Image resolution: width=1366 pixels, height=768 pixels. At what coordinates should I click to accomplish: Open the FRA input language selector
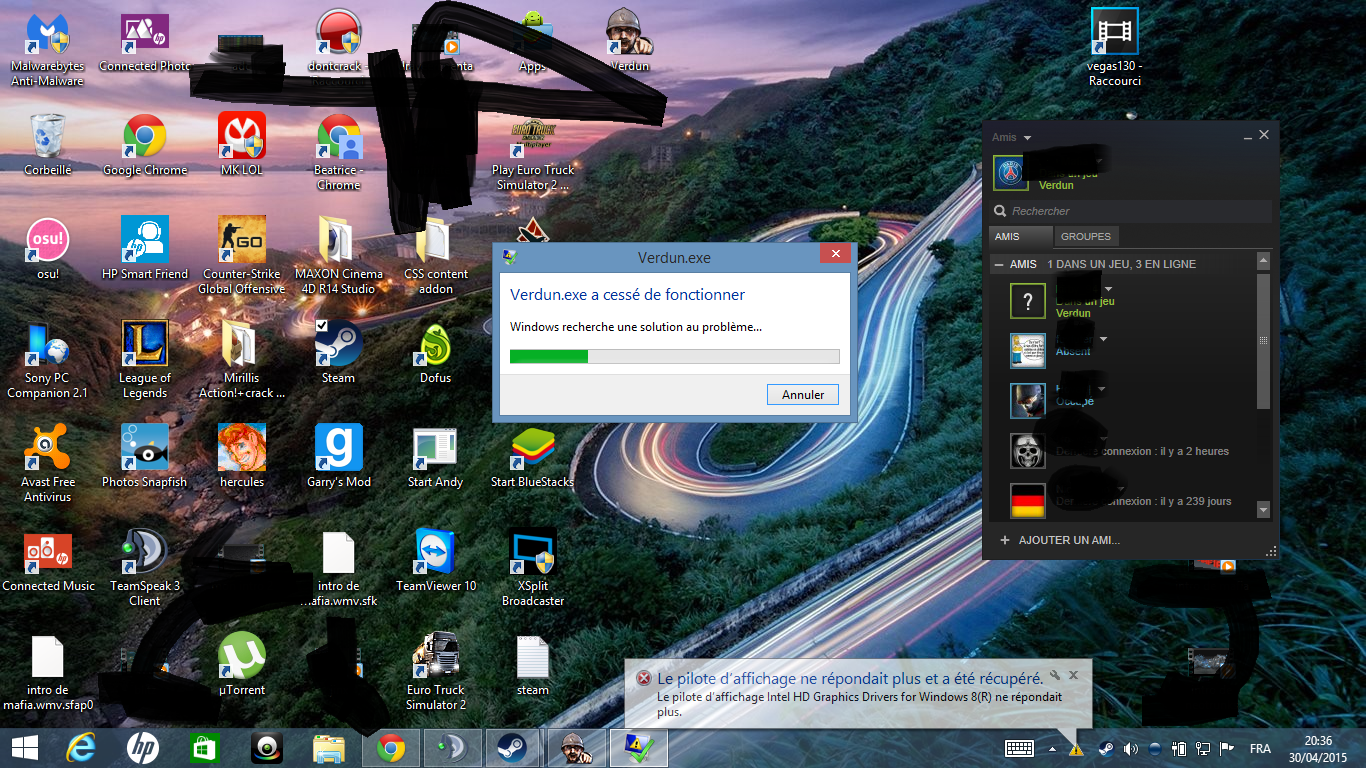(1260, 748)
